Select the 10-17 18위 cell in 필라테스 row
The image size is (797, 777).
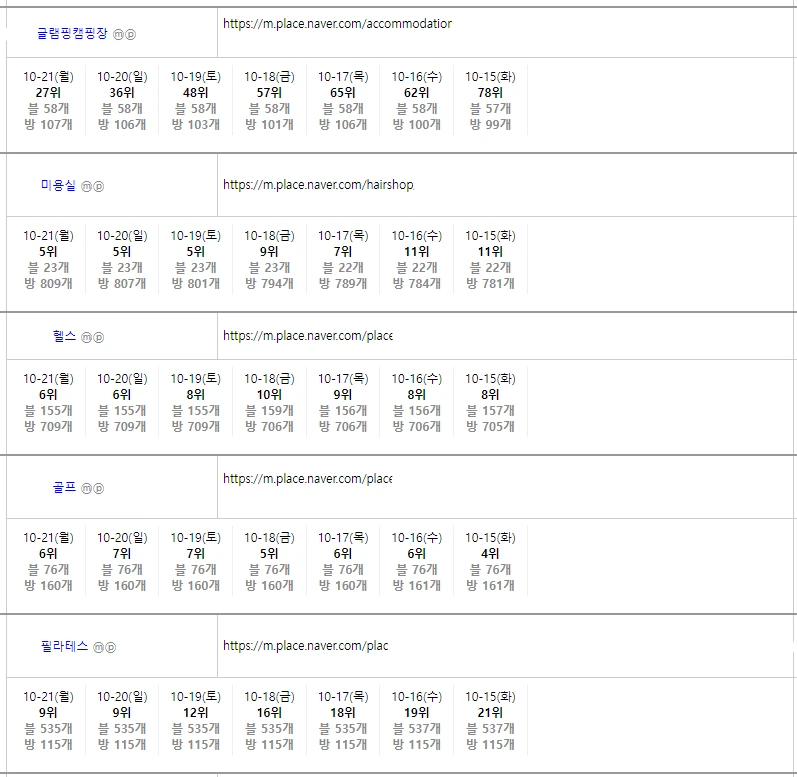tap(343, 720)
